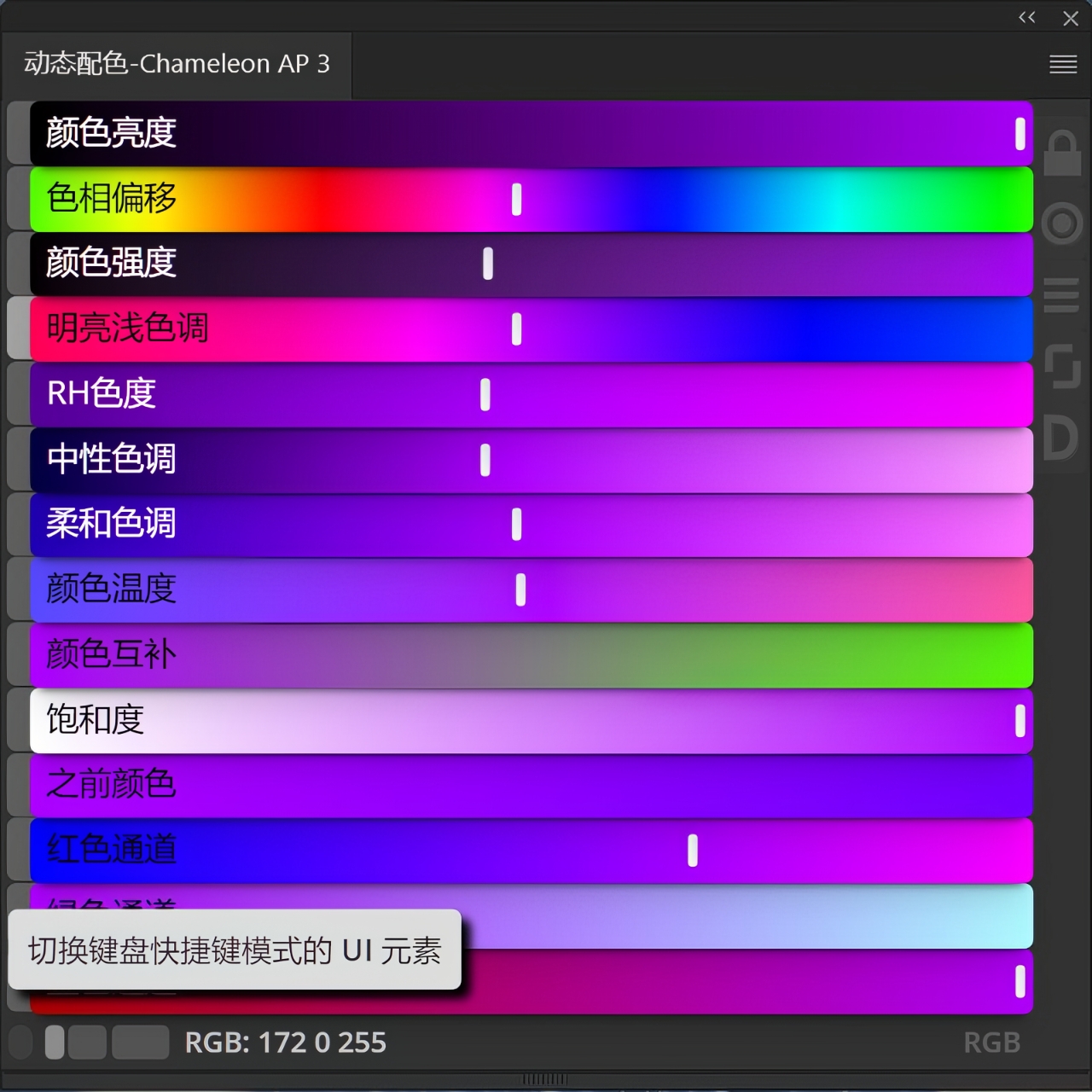Collapse panel with the double-arrow icon
1092x1092 pixels.
coord(1027,17)
